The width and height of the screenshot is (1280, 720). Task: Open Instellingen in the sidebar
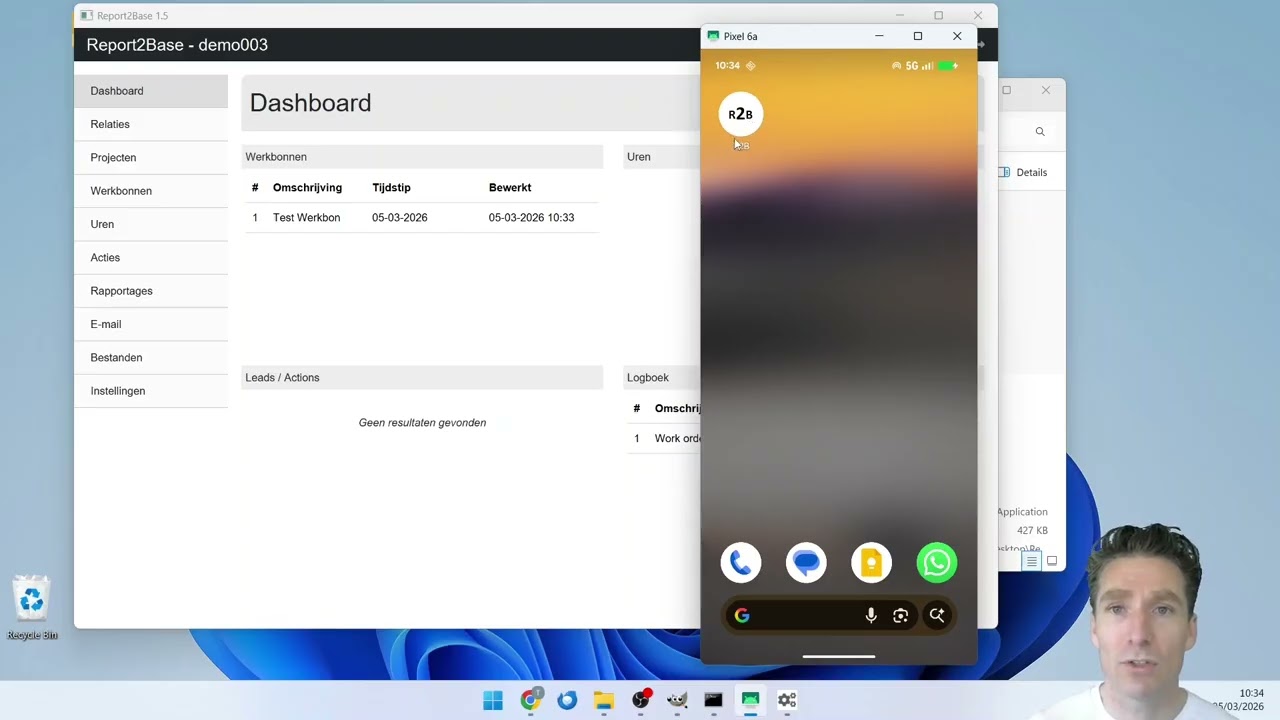coord(151,391)
